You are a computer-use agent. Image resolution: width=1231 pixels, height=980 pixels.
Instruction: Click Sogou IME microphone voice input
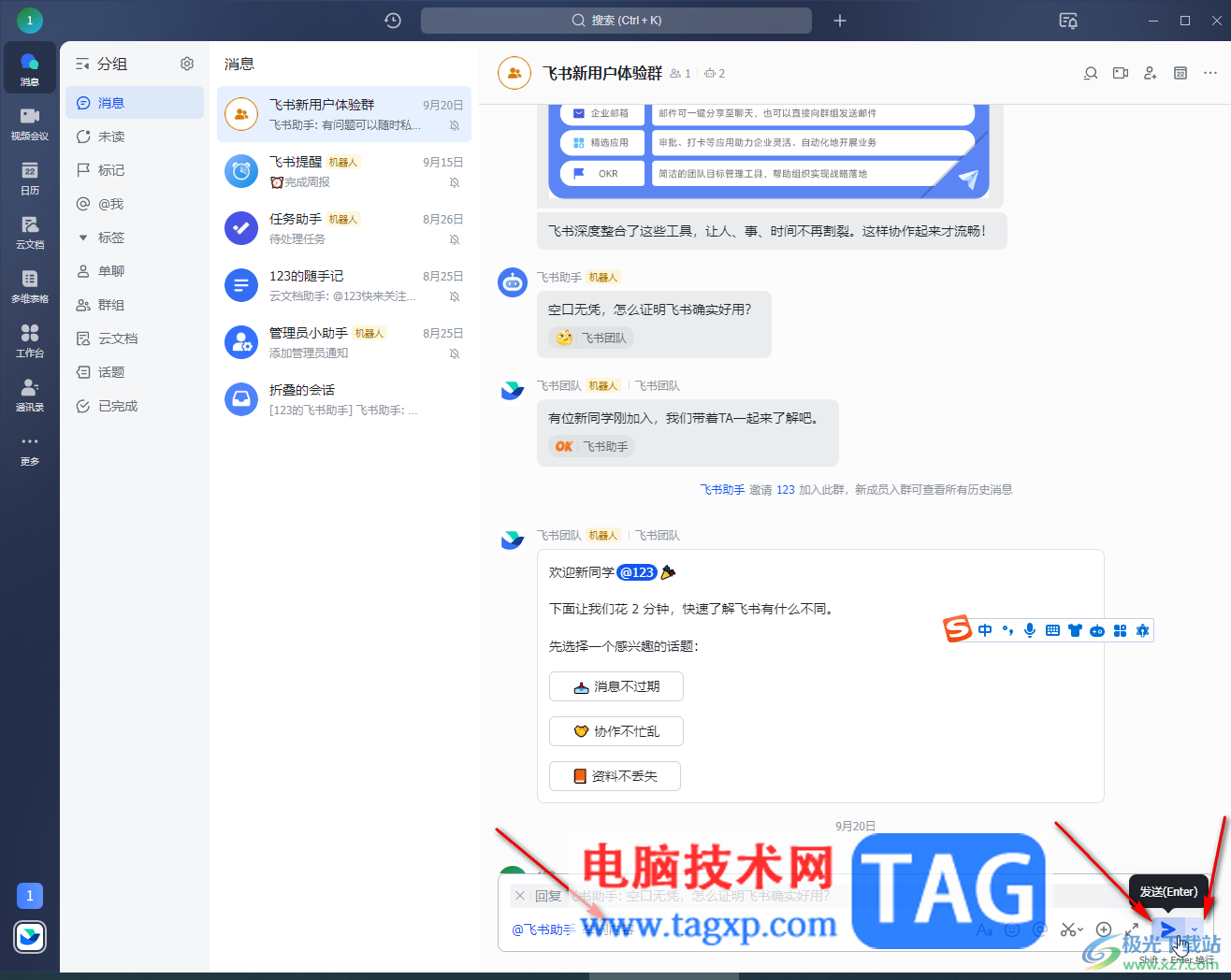tap(1030, 630)
